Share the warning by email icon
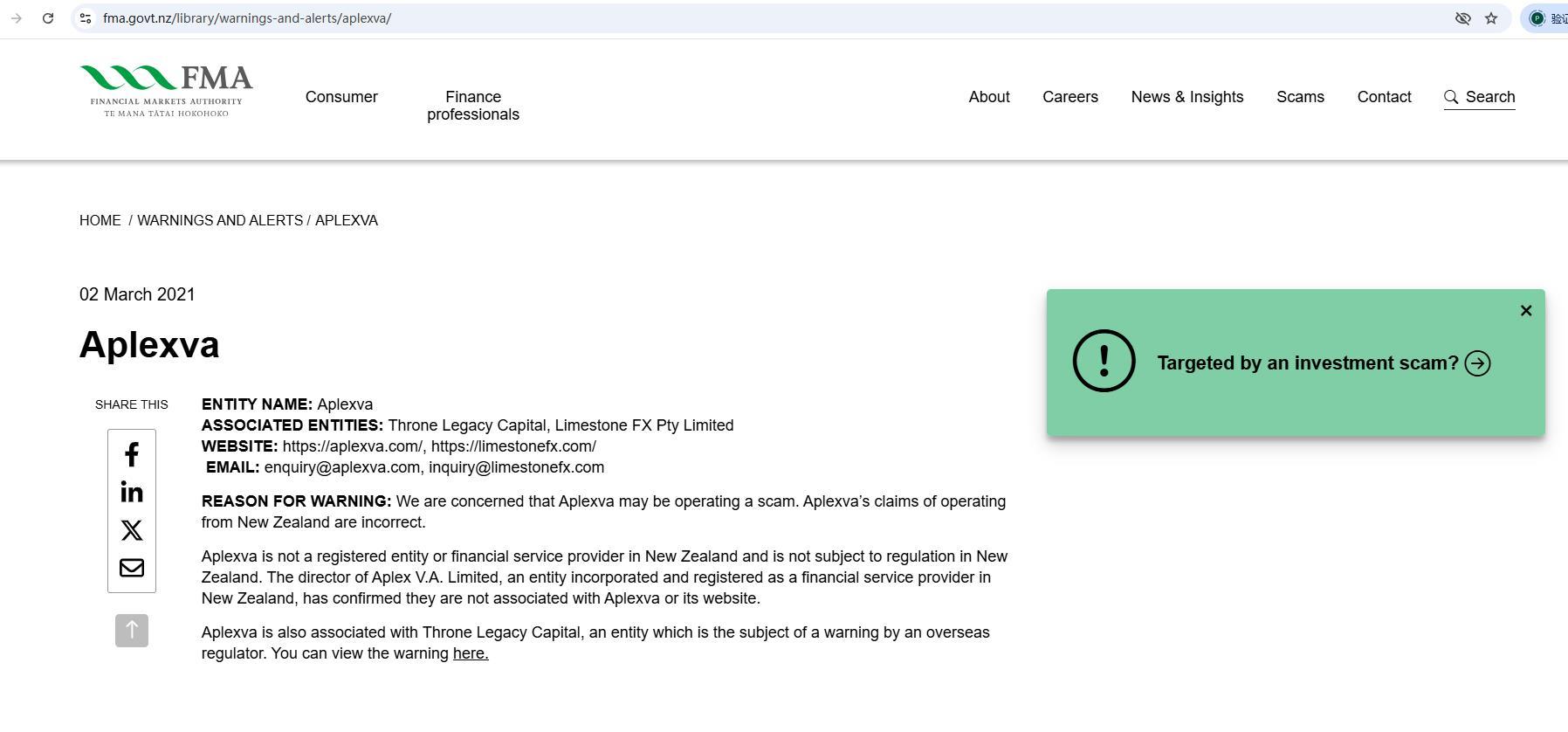Viewport: 1568px width, 732px height. click(132, 568)
